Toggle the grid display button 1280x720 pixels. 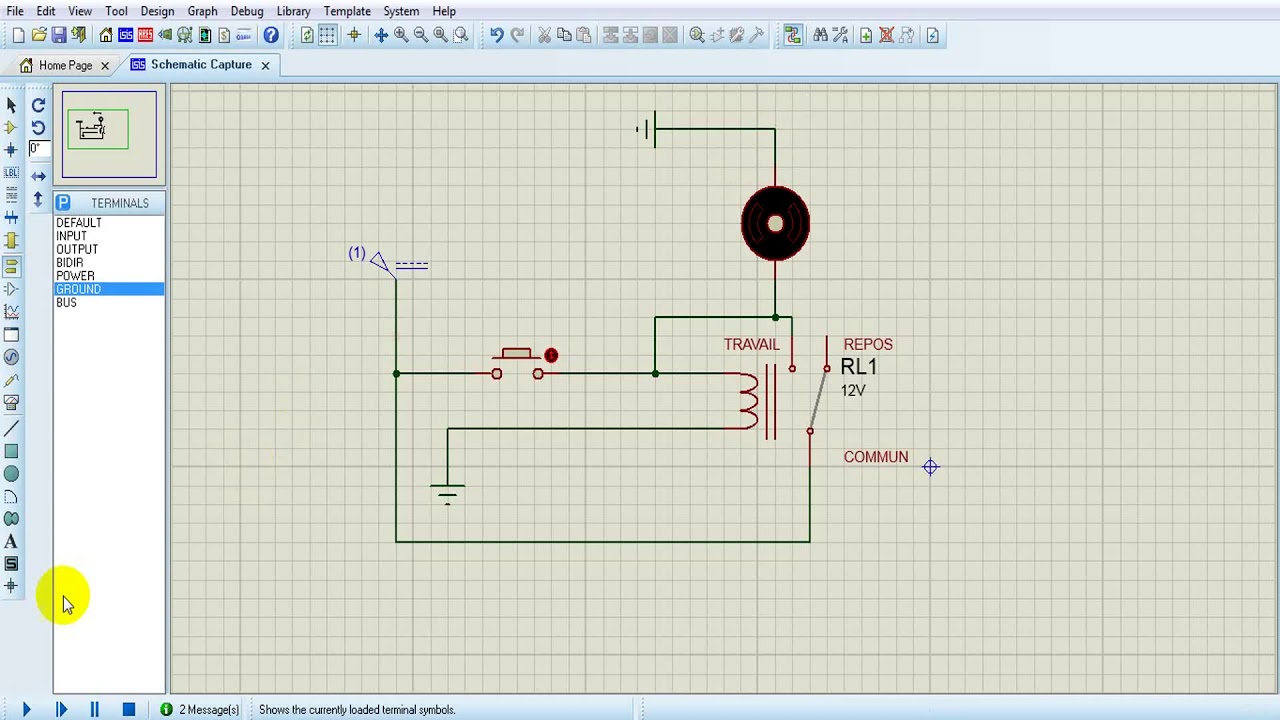327,35
